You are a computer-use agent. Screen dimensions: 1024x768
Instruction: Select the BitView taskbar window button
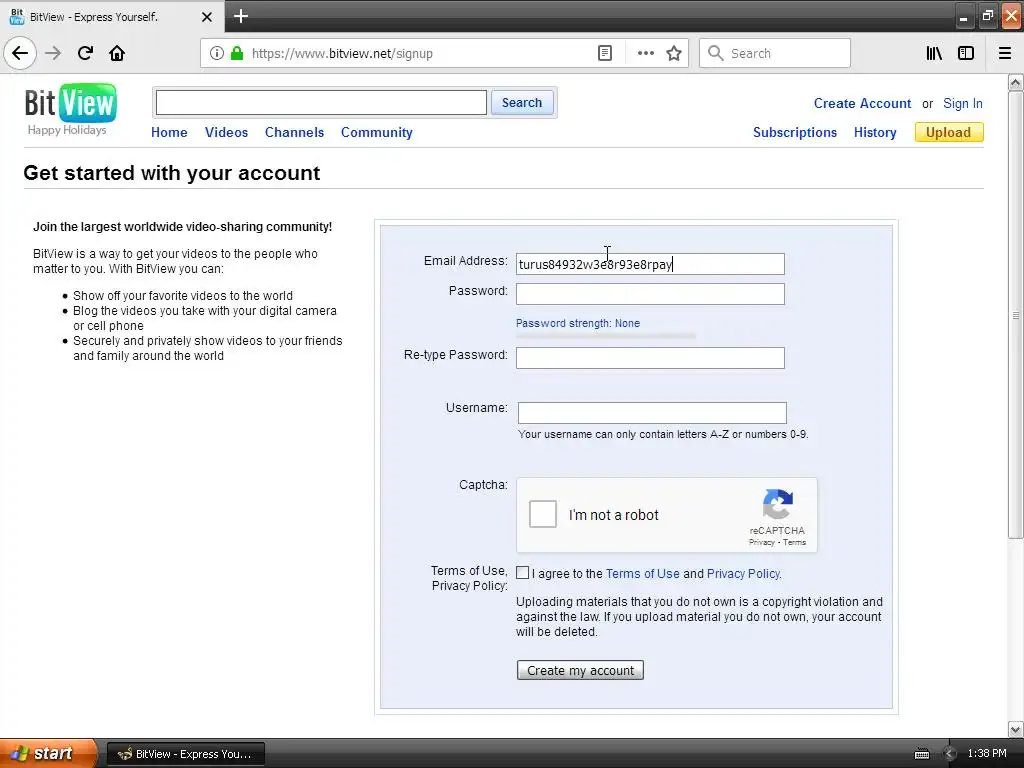click(185, 754)
